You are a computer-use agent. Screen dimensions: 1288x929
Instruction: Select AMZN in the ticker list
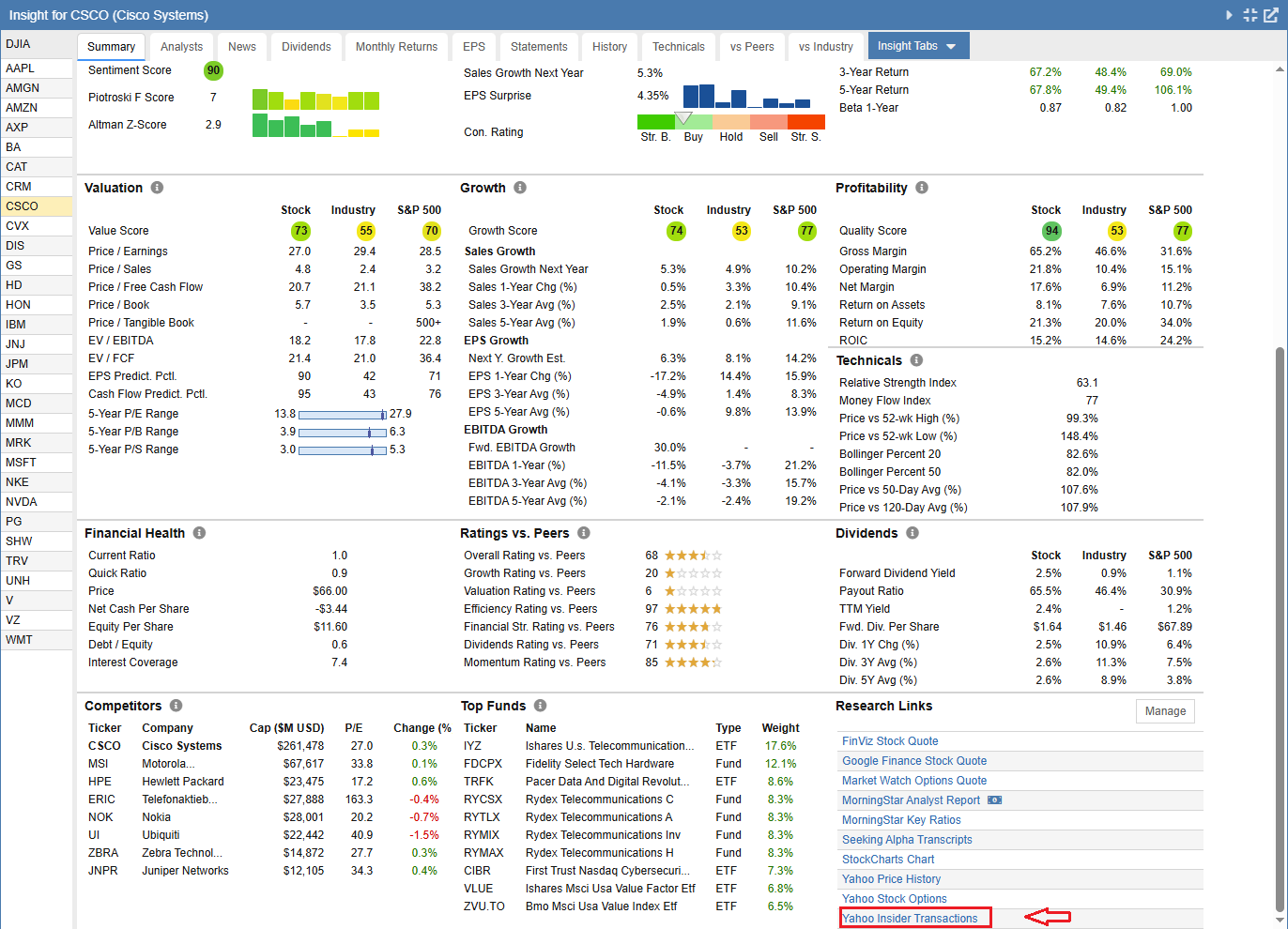pyautogui.click(x=37, y=108)
